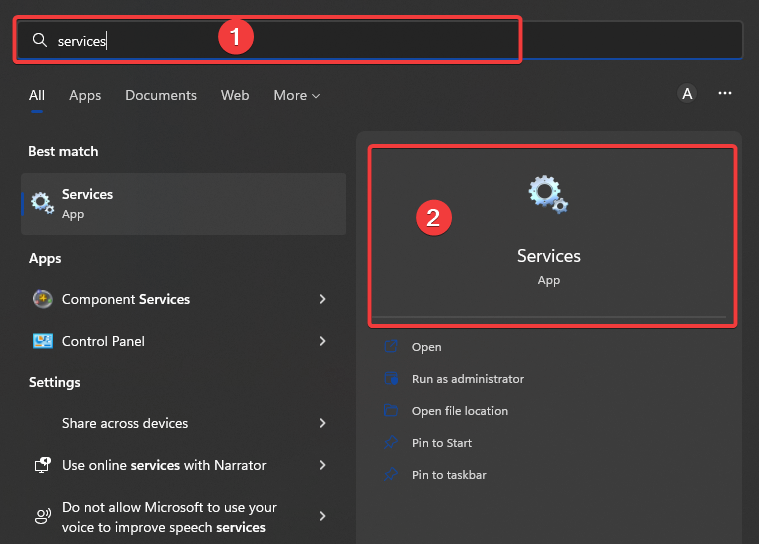
Task: Expand Use online services with Narrator chevron
Action: click(323, 465)
